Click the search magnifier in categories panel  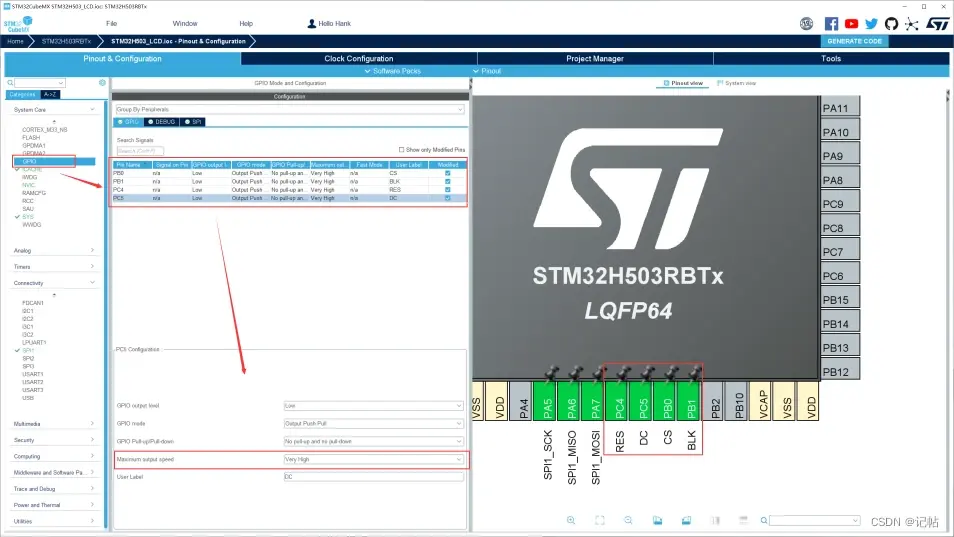(10, 83)
